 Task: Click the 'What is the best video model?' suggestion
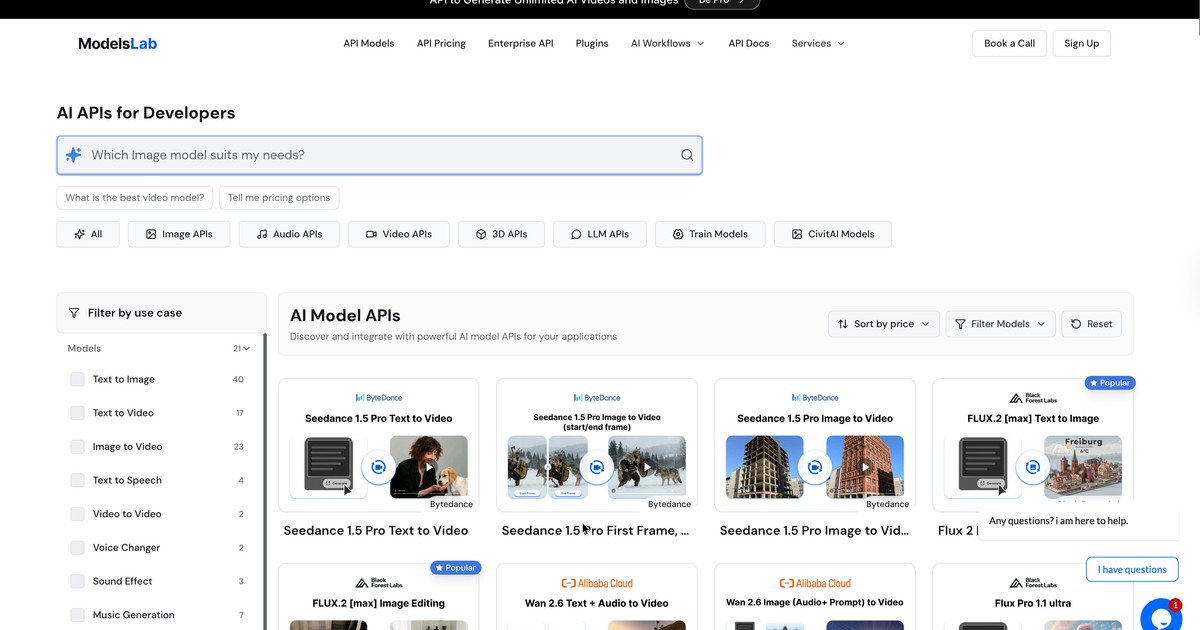pyautogui.click(x=134, y=198)
